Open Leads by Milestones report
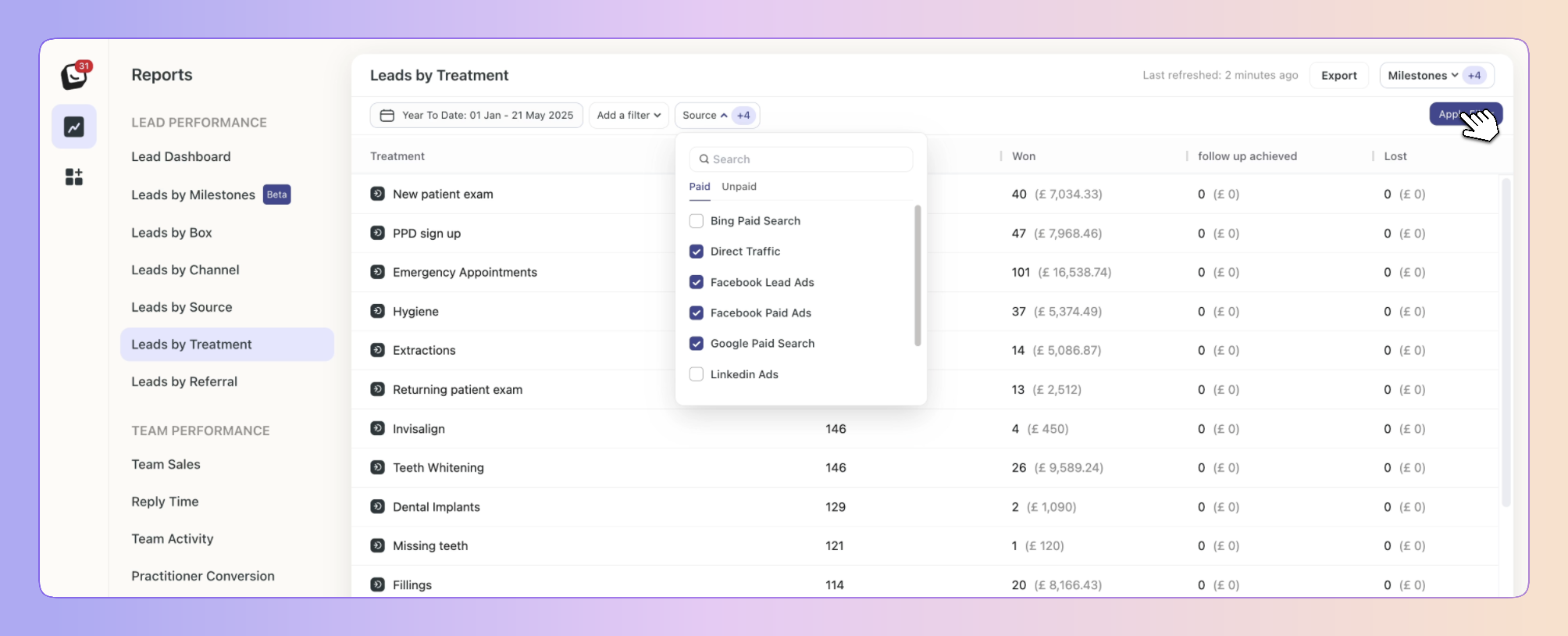This screenshot has width=1568, height=636. (193, 195)
